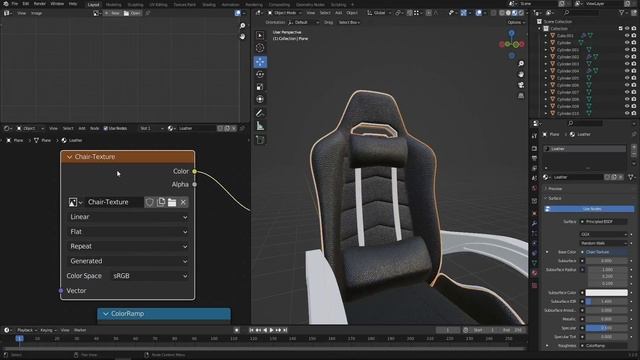
Task: Click the 3D viewport pan hand icon
Action: [521, 74]
